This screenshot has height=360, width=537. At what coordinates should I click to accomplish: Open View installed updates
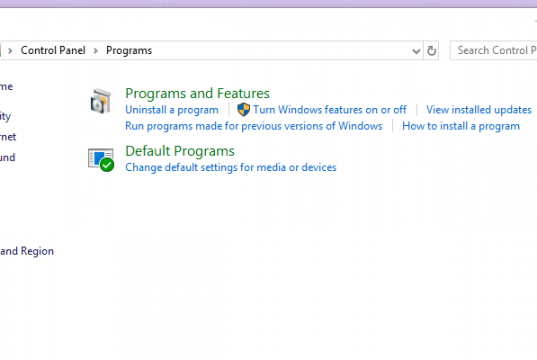coord(479,110)
